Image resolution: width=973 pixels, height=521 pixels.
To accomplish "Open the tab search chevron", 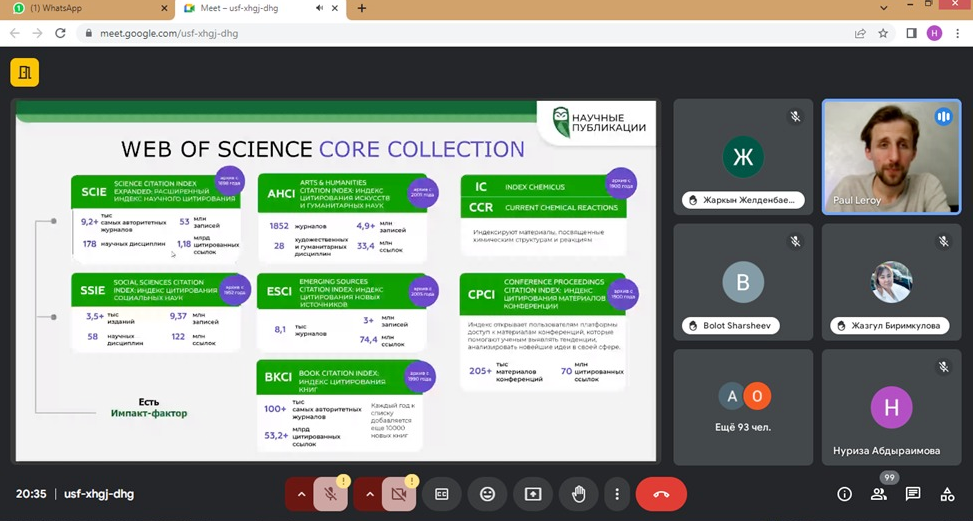I will coord(884,8).
